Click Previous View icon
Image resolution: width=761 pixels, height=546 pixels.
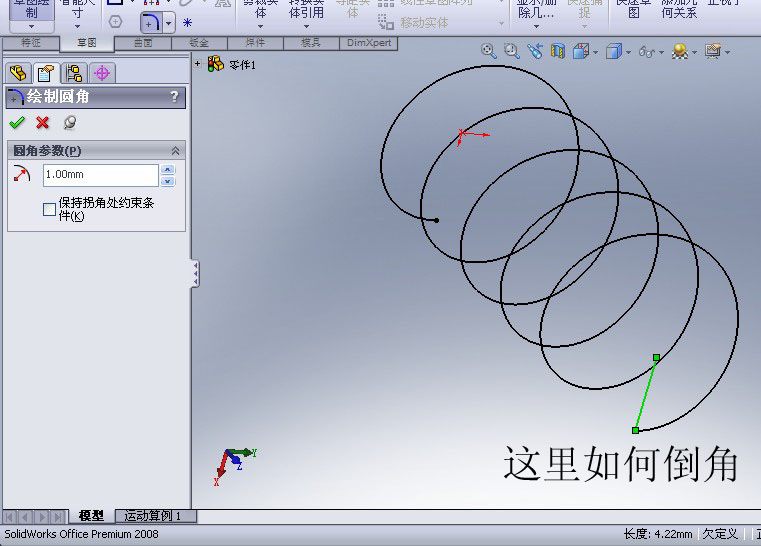[535, 50]
